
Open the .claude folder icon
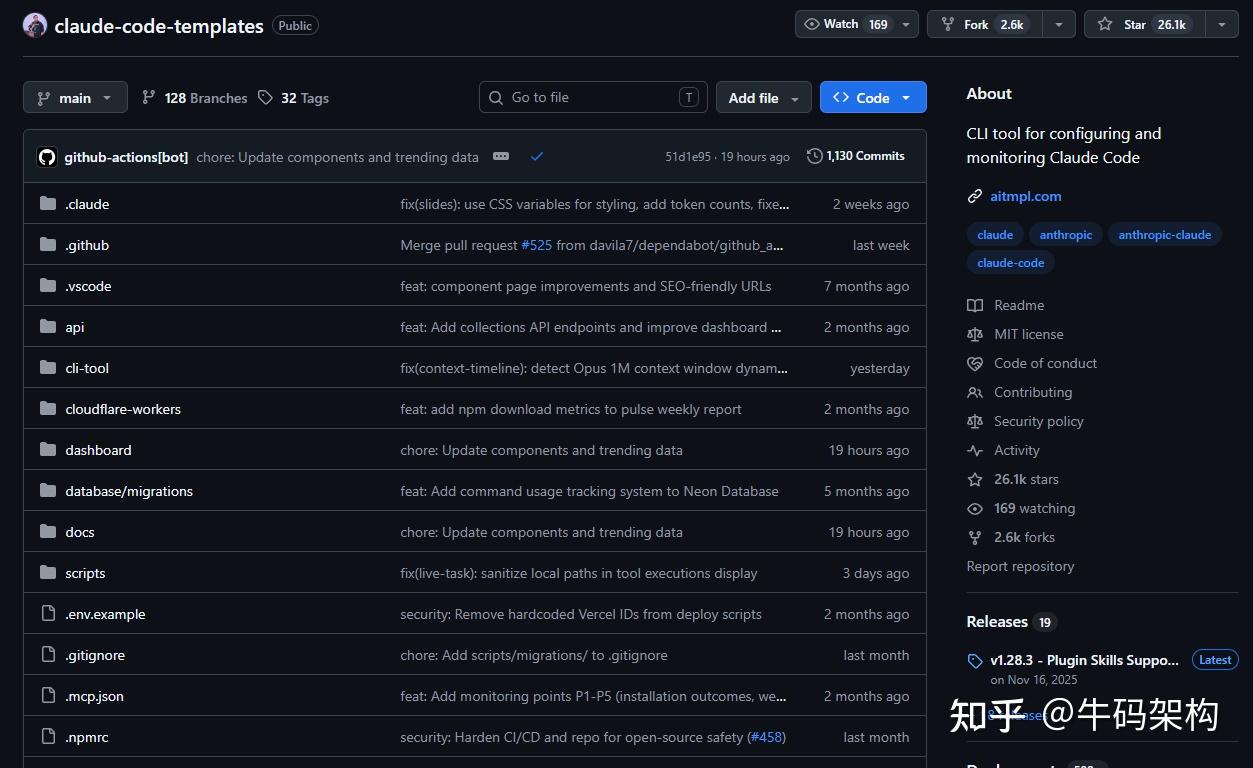(48, 204)
